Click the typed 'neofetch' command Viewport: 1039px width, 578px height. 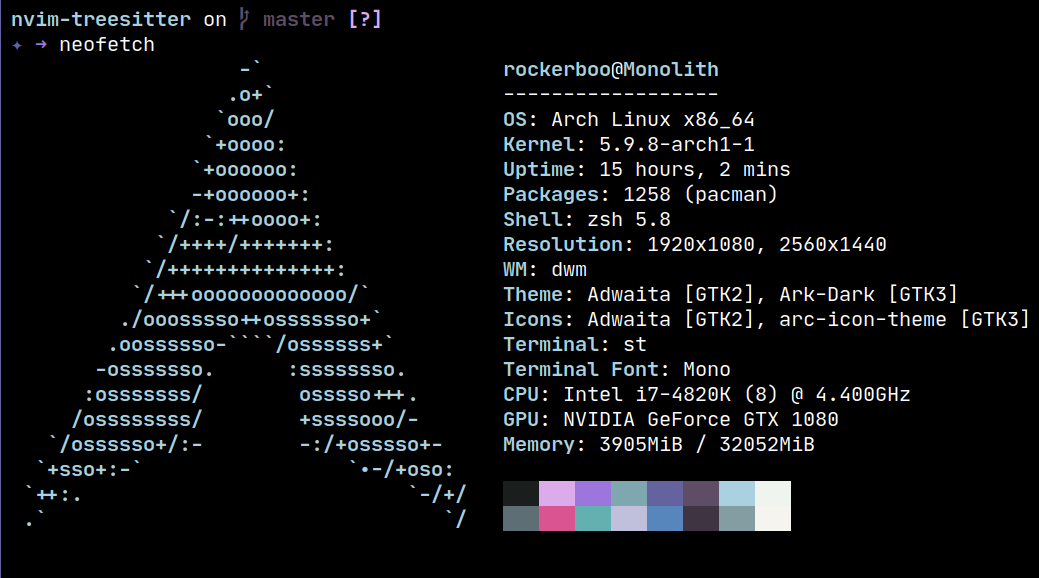tap(107, 44)
